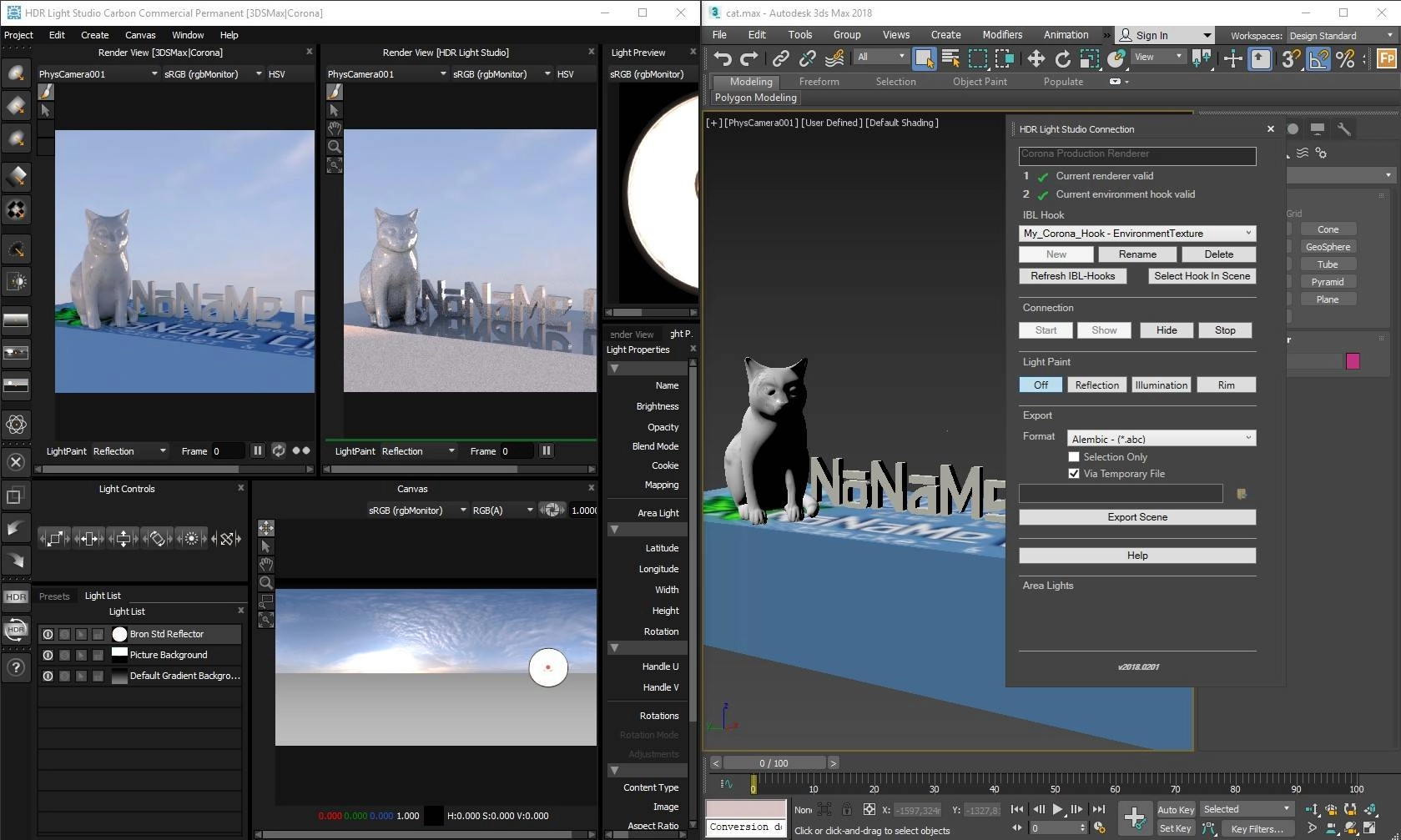This screenshot has width=1401, height=840.
Task: Open the Utilities wrench tab in command panel
Action: point(1343,129)
